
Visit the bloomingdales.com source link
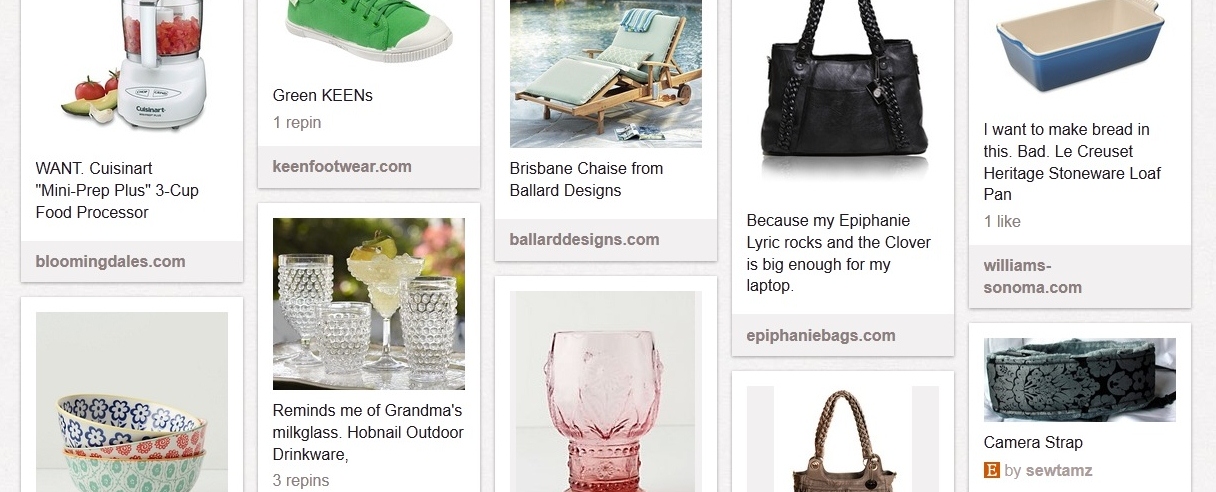pyautogui.click(x=110, y=262)
